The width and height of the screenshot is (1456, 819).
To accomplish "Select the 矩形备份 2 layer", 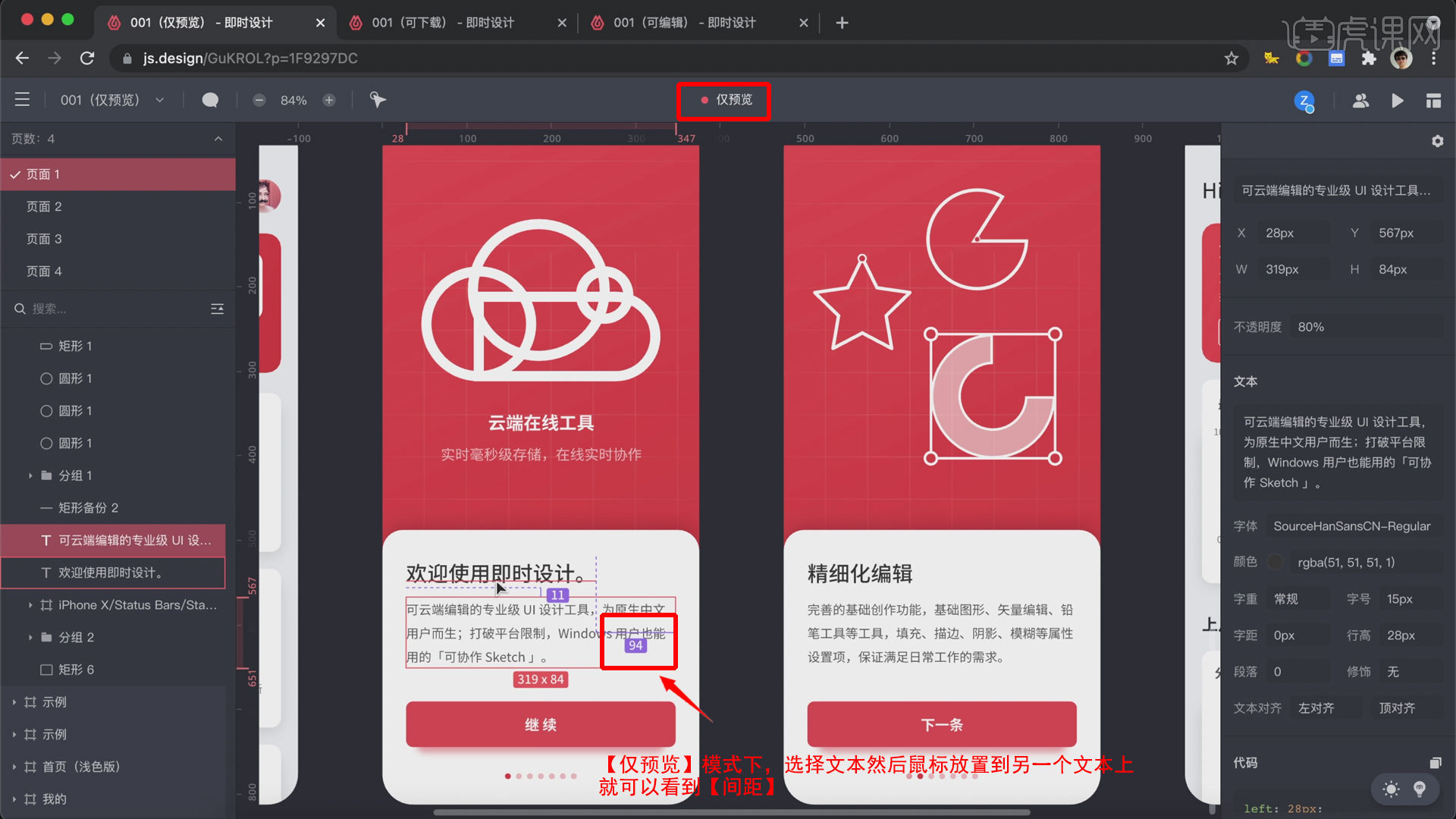I will click(x=114, y=508).
